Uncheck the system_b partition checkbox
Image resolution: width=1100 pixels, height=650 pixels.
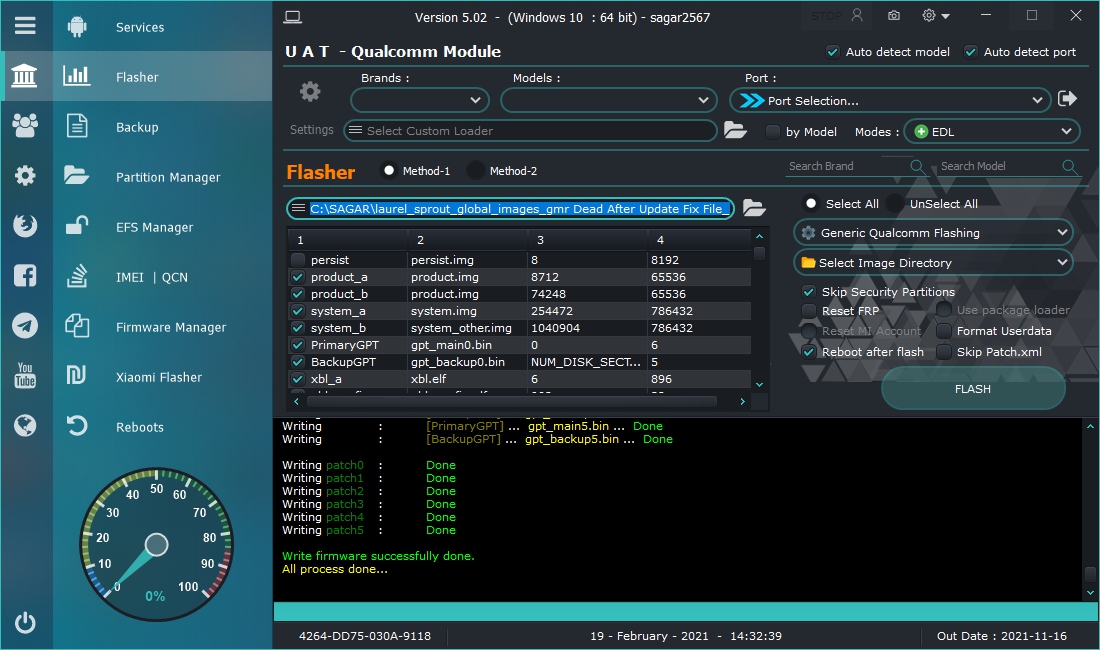pyautogui.click(x=298, y=327)
